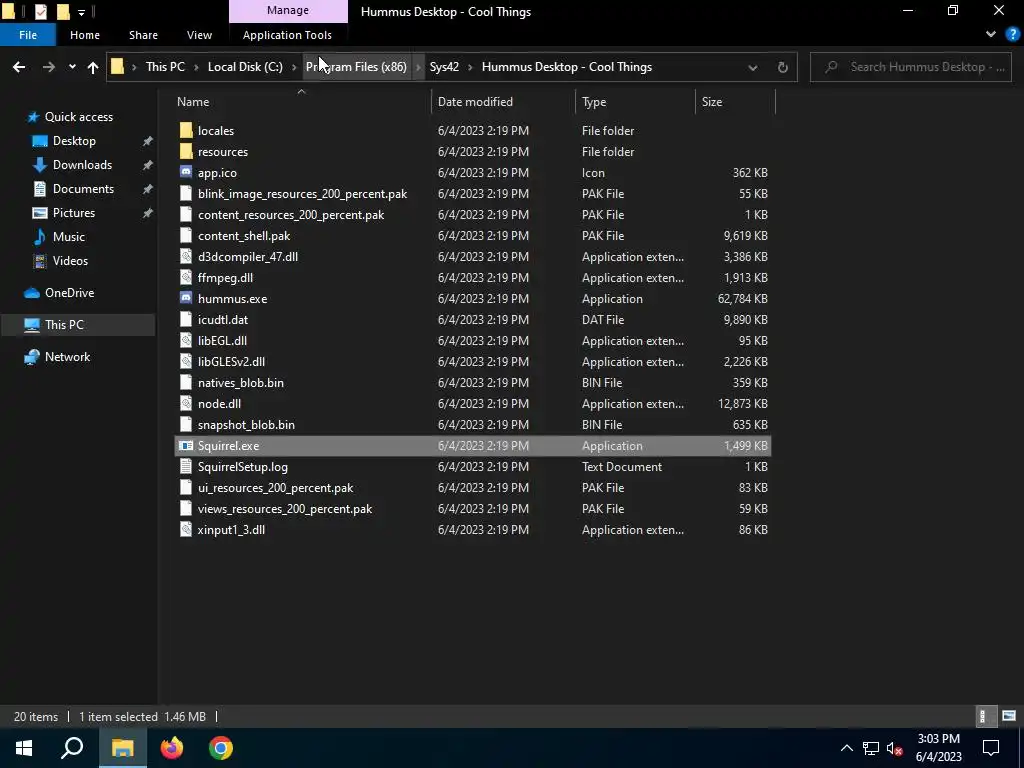The width and height of the screenshot is (1024, 768).
Task: Select the app.ico file icon
Action: click(x=186, y=172)
